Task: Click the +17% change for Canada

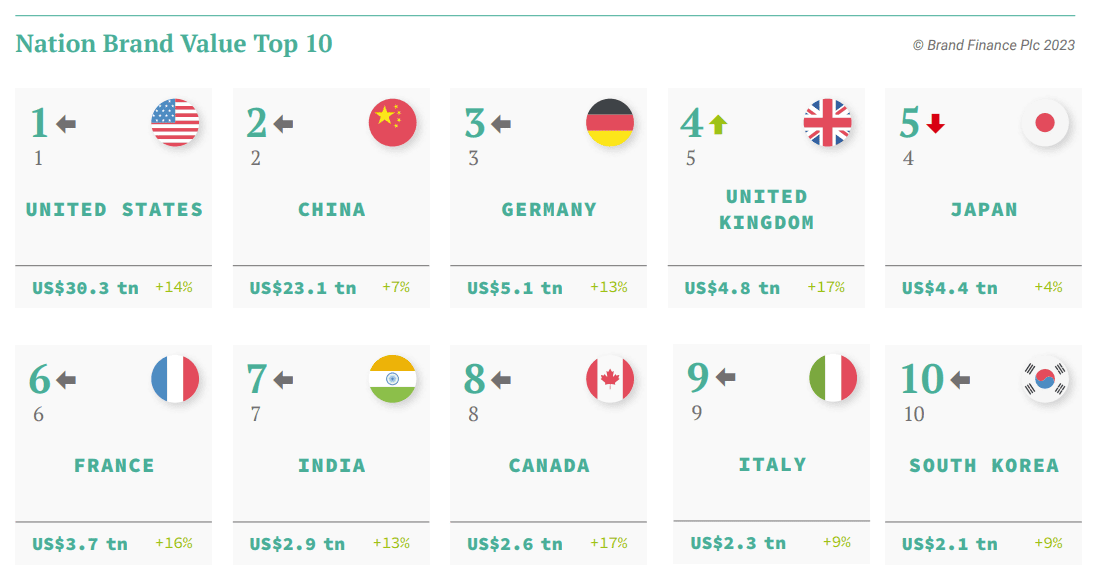Action: 609,543
